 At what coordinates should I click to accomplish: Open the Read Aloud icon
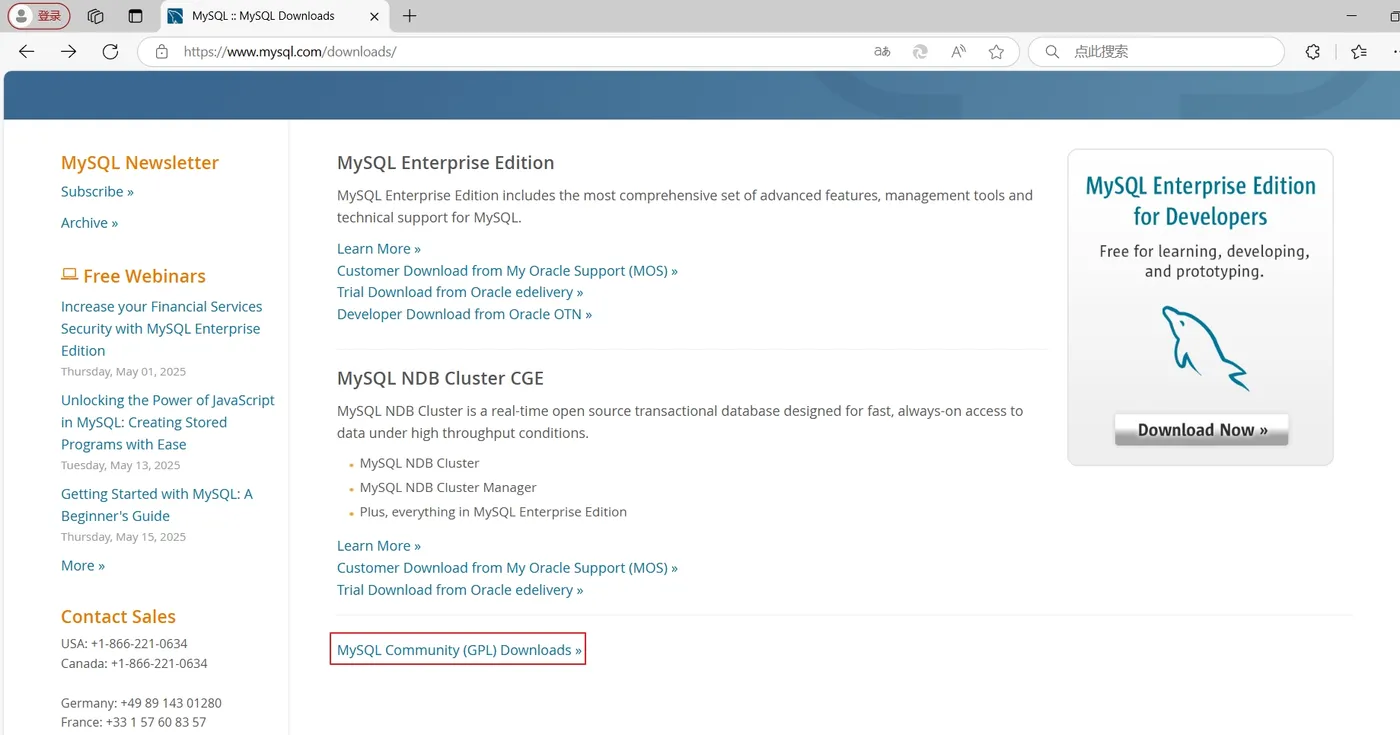[x=958, y=52]
